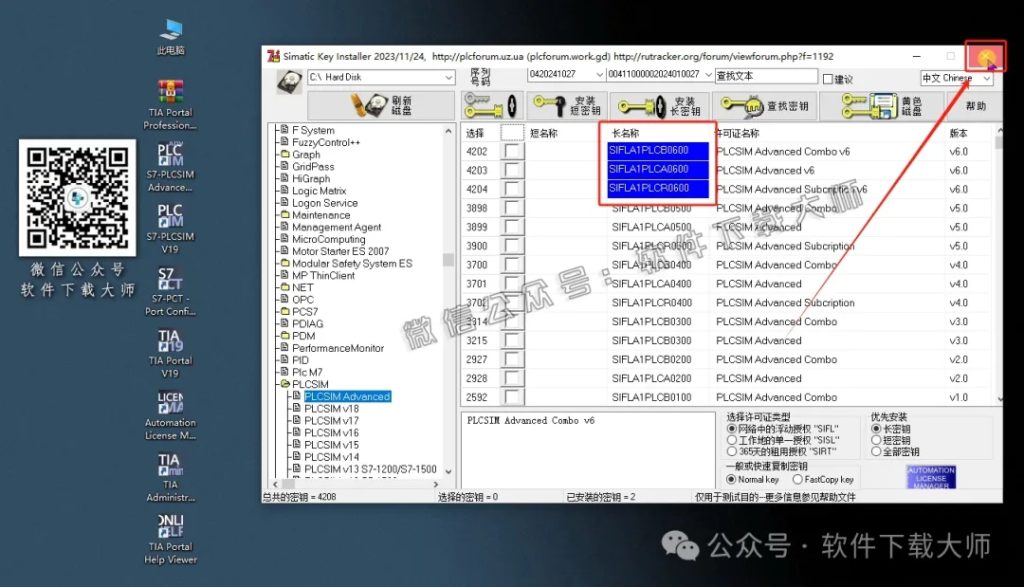Select the 短密钥 (short key) radio option
This screenshot has width=1024, height=587.
[x=876, y=440]
